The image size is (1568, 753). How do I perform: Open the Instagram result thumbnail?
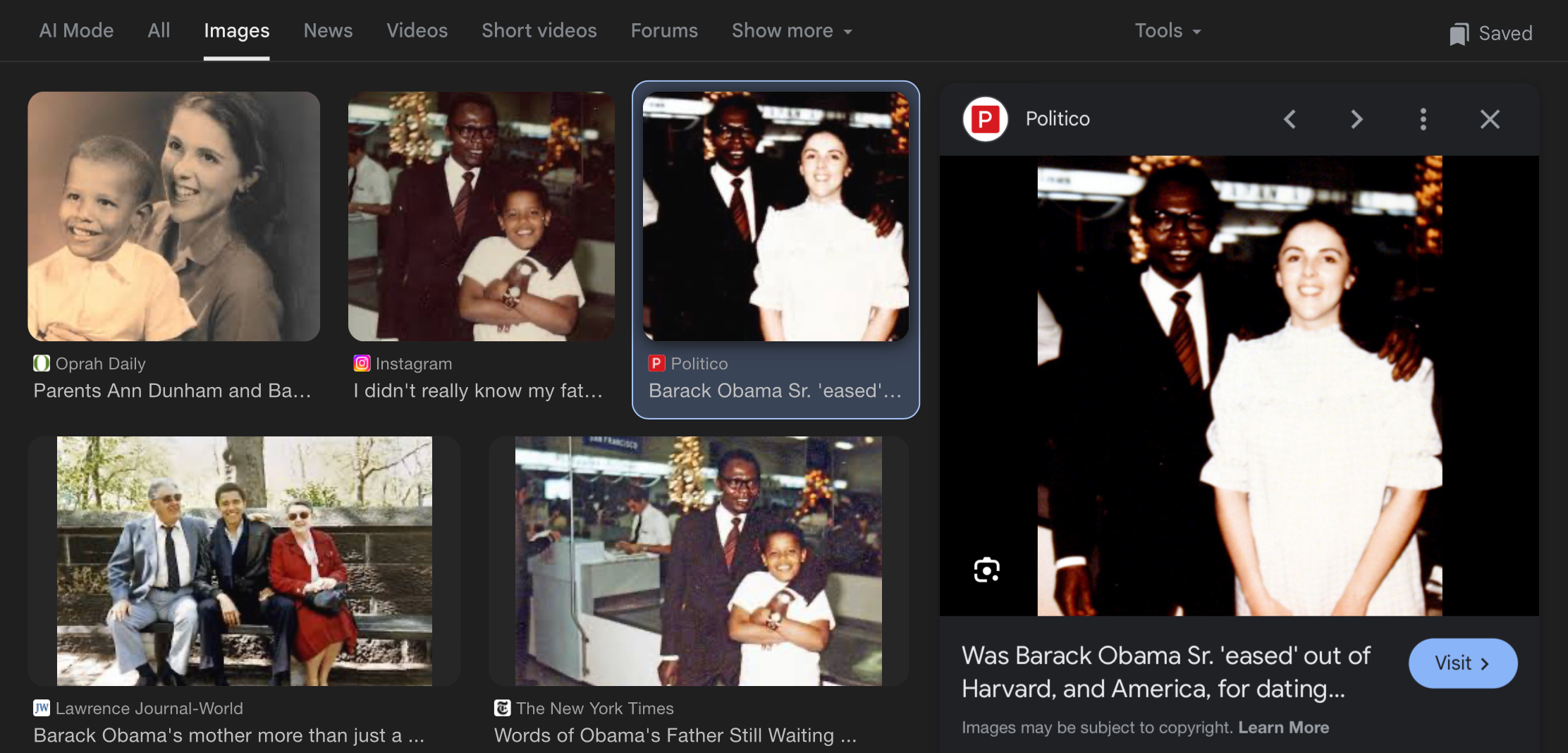(482, 216)
